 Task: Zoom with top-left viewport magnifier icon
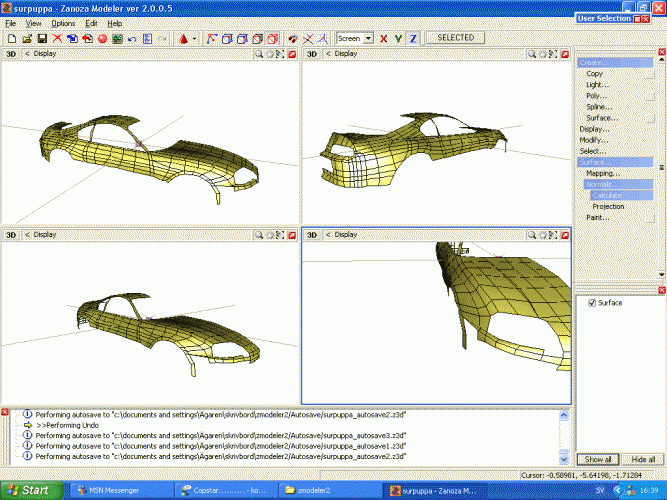pos(258,53)
